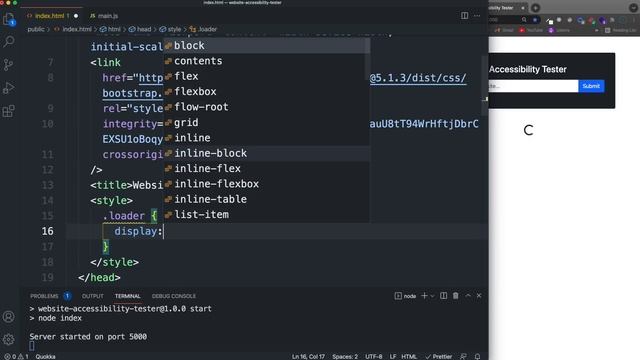Click UTF-8 encoding in status bar
The width and height of the screenshot is (640, 360).
(373, 356)
